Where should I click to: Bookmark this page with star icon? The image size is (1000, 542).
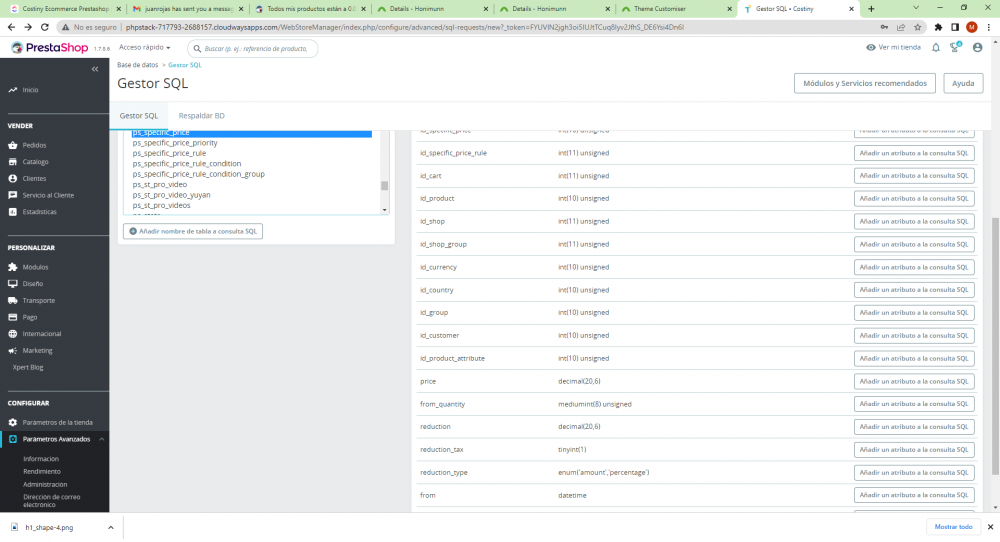point(918,27)
